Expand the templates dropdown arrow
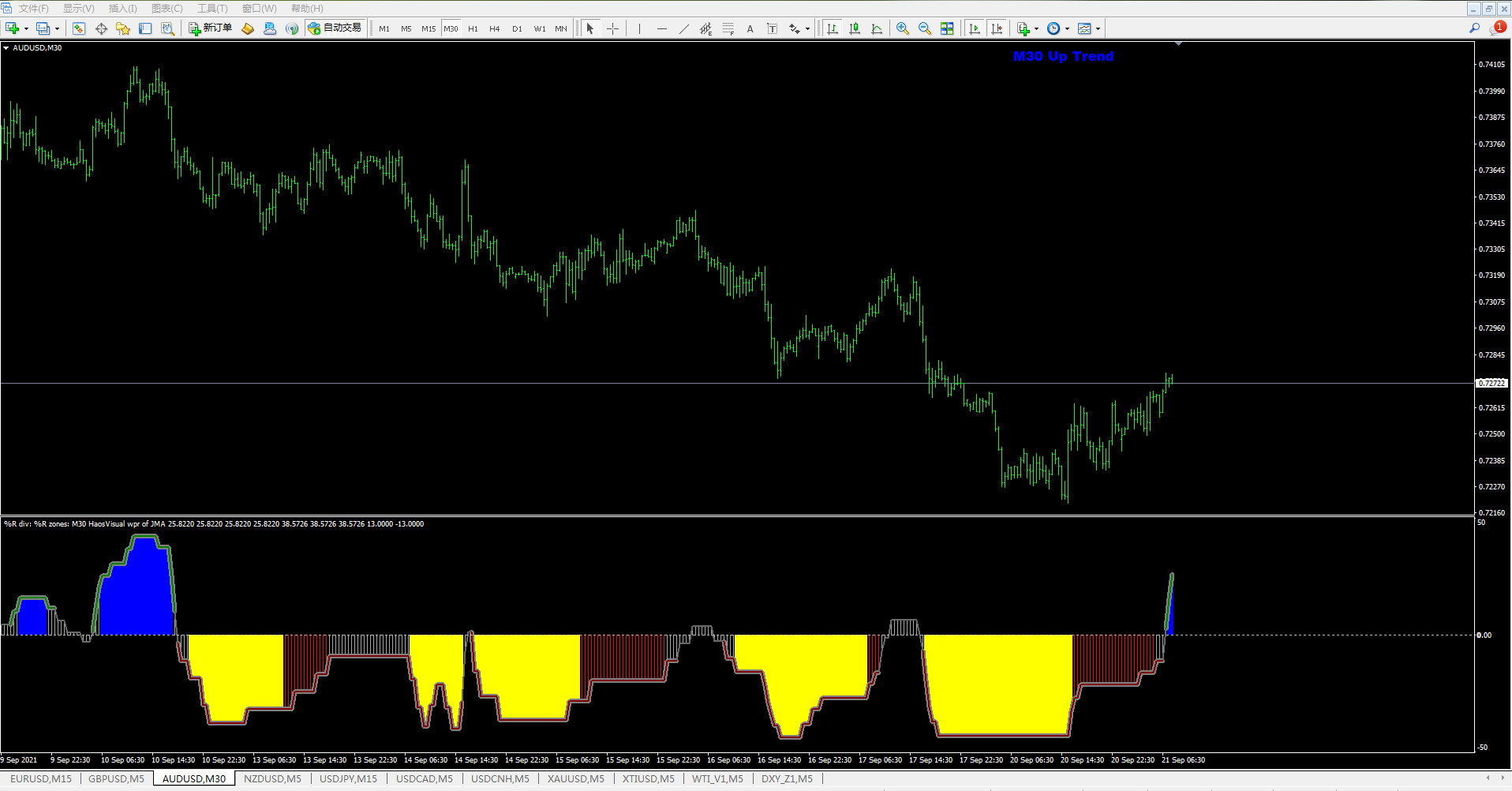Image resolution: width=1512 pixels, height=791 pixels. 1098,29
